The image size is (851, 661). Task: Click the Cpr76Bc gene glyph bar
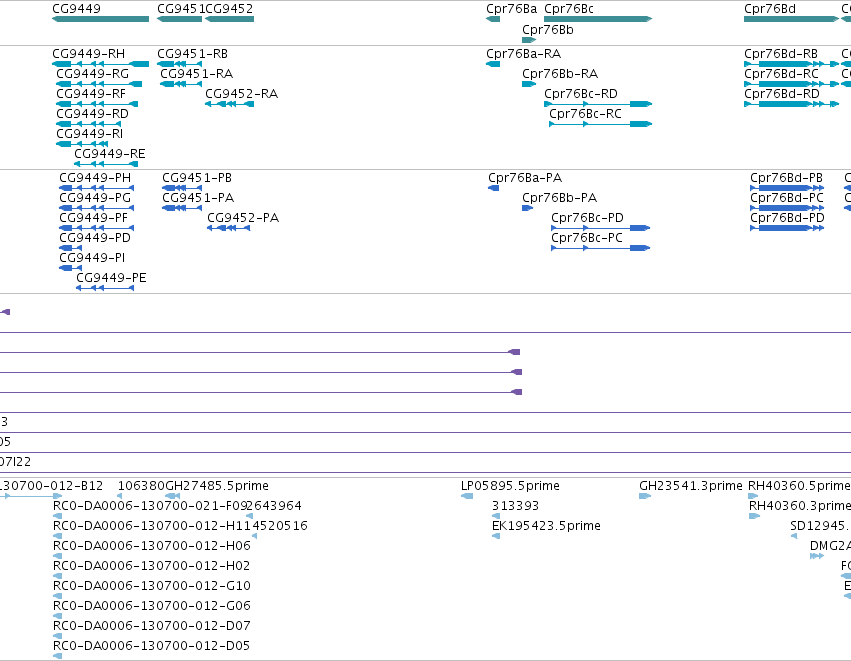click(x=598, y=19)
